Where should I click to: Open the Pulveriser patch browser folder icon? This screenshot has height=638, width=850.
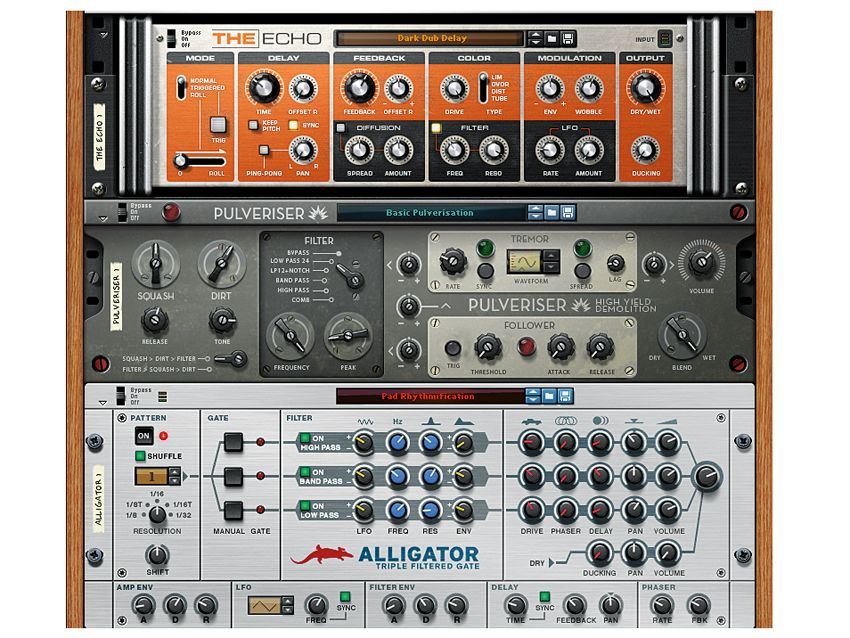552,212
